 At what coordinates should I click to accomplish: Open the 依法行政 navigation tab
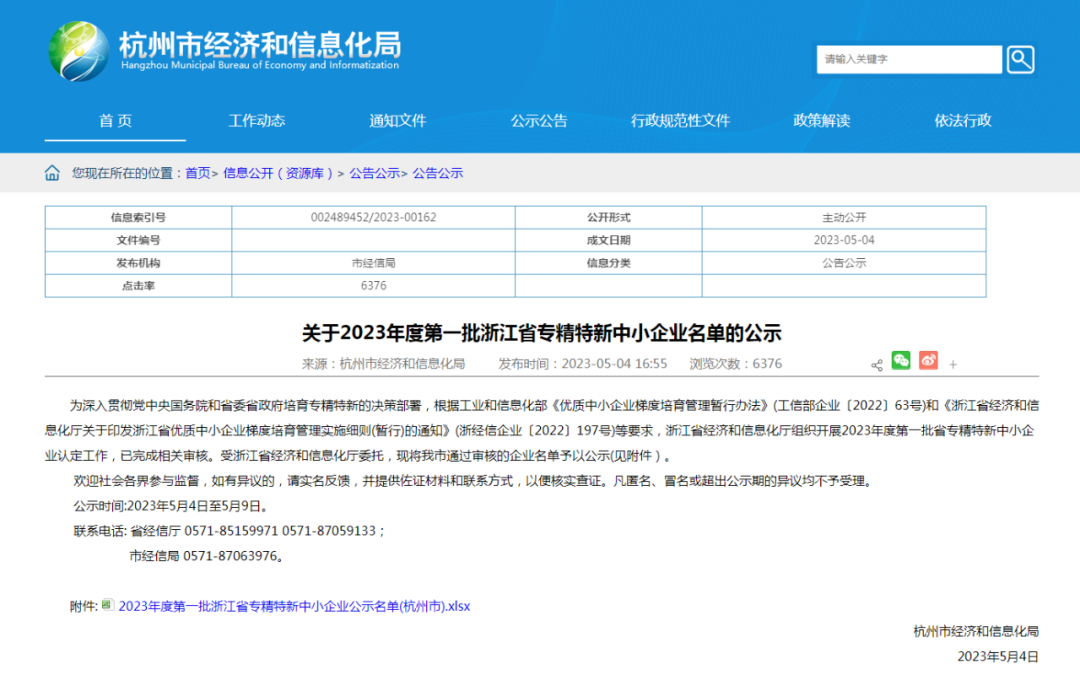tap(963, 121)
